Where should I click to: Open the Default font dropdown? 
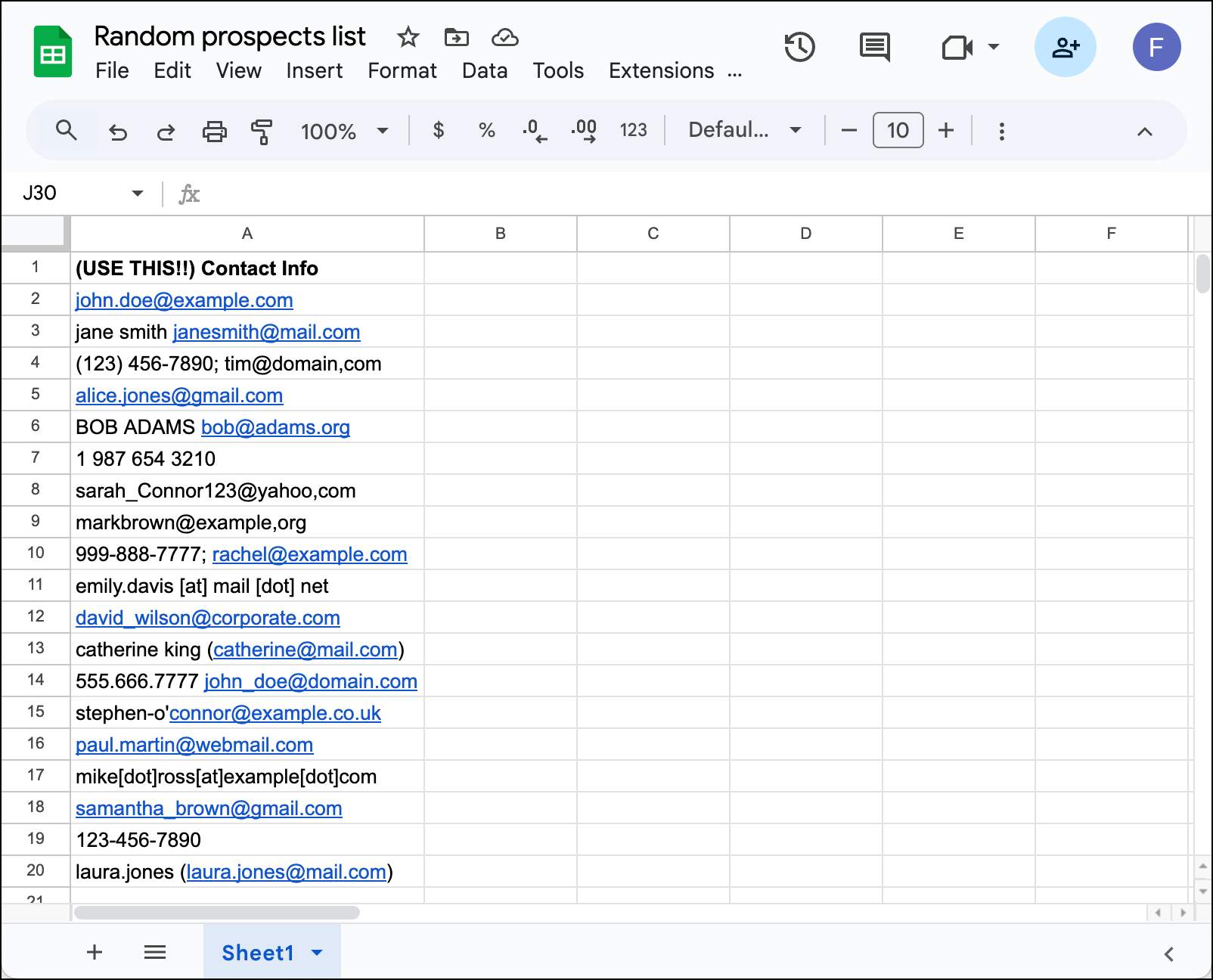click(745, 130)
